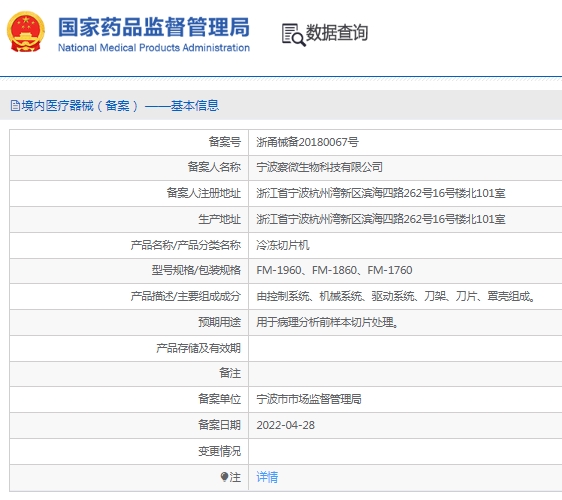The height and width of the screenshot is (500, 562).
Task: Select the 备案号 label cell
Action: [x=225, y=142]
